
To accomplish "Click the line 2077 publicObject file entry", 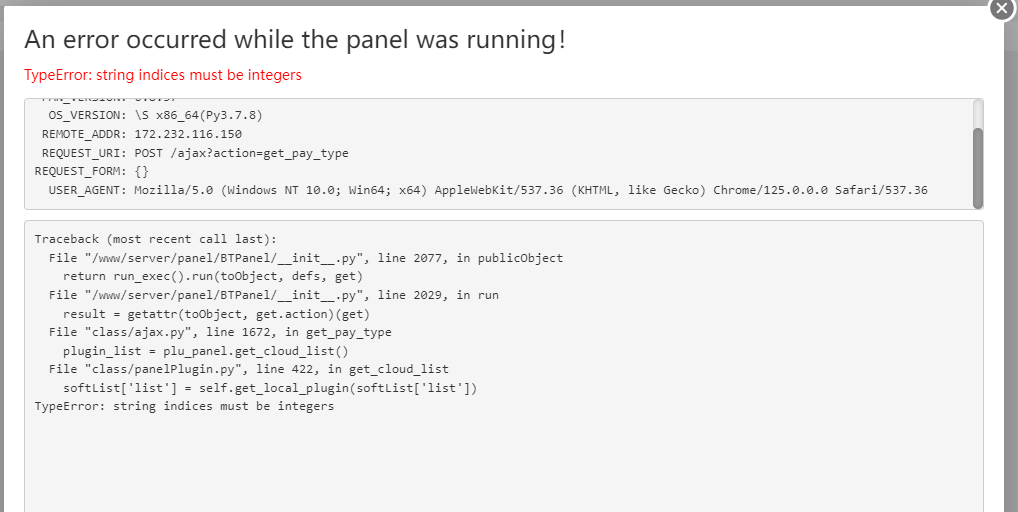I will click(x=306, y=258).
